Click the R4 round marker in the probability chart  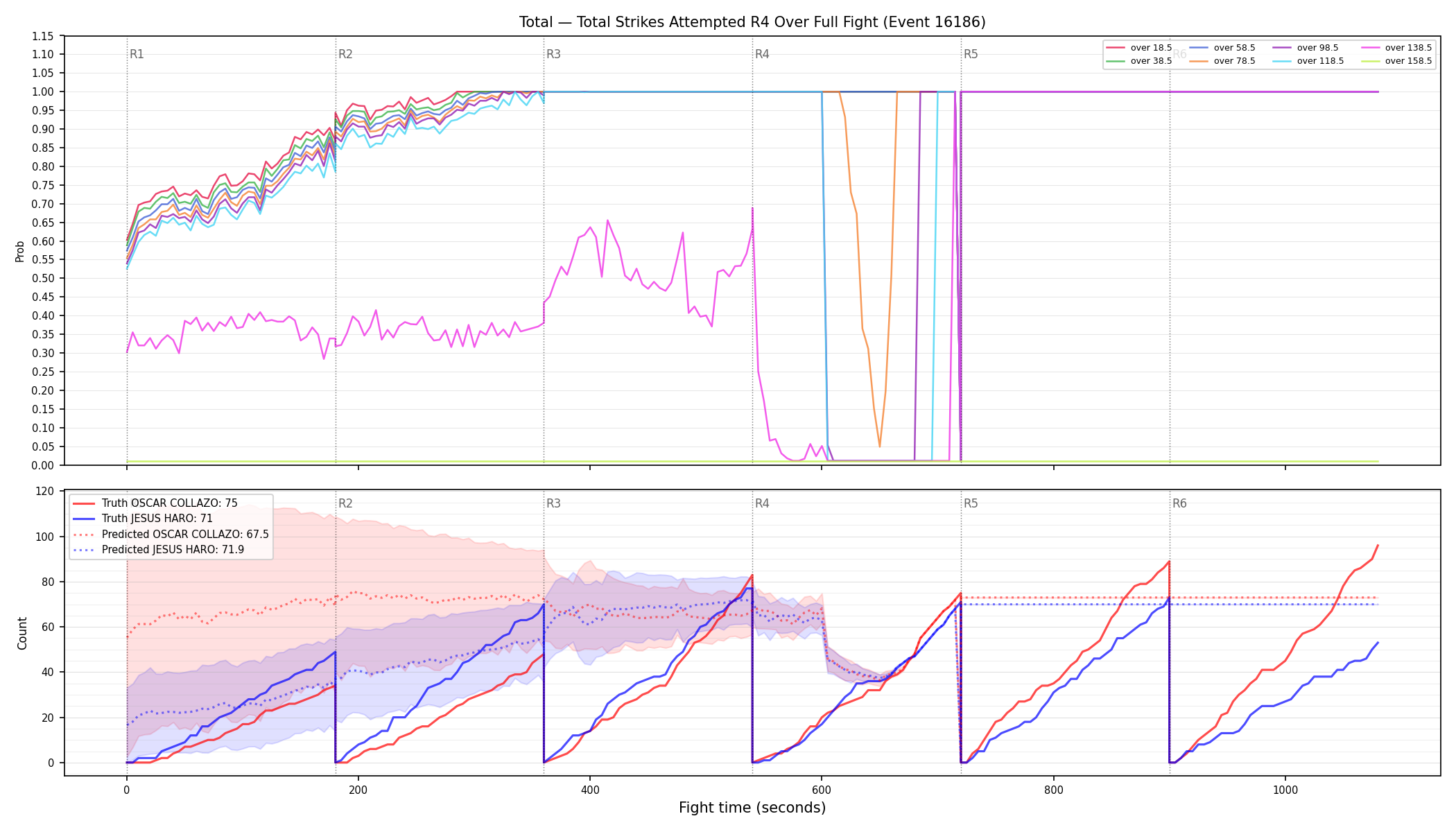point(762,54)
